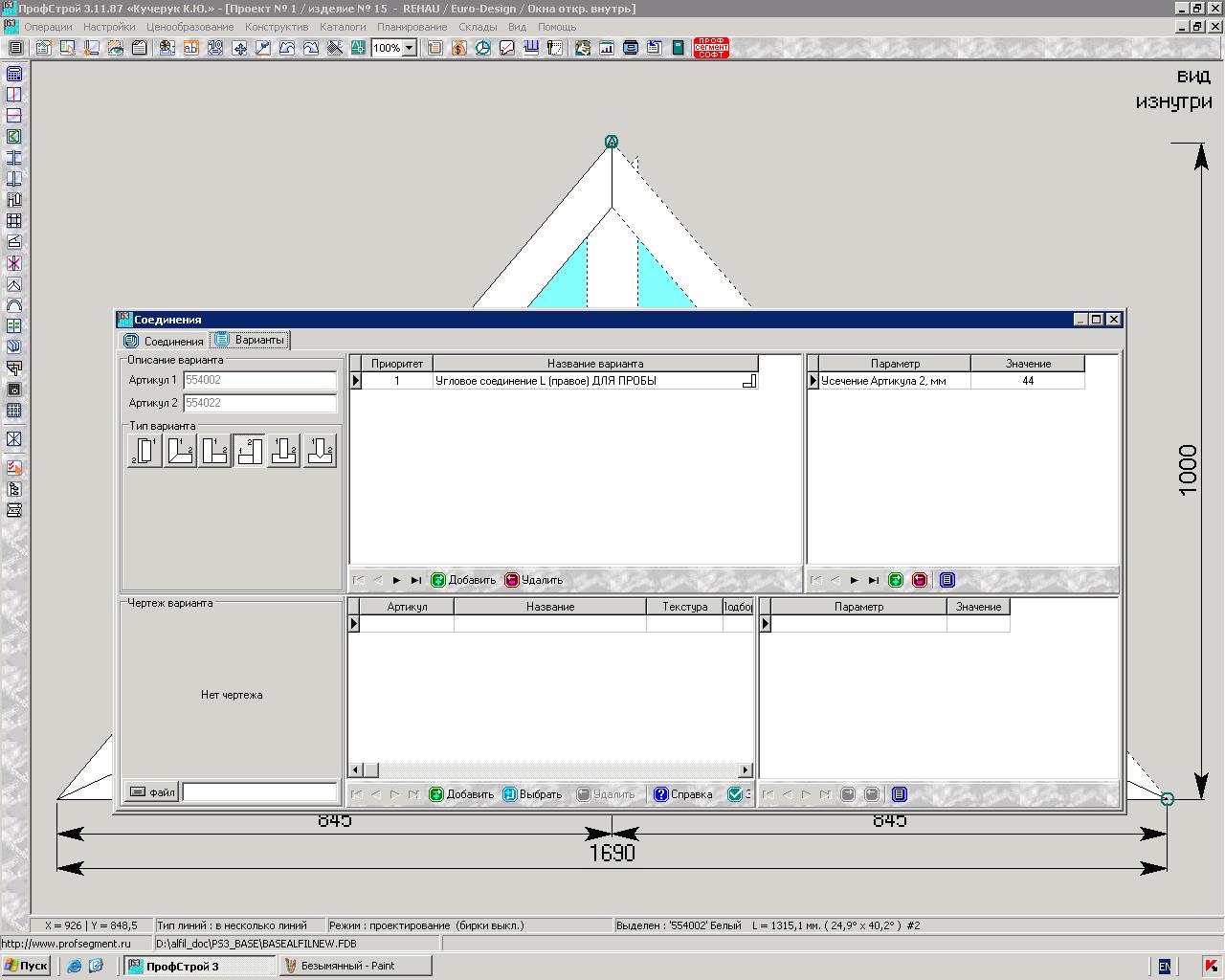
Task: Click the money bag pricing toolbar icon
Action: [x=459, y=48]
